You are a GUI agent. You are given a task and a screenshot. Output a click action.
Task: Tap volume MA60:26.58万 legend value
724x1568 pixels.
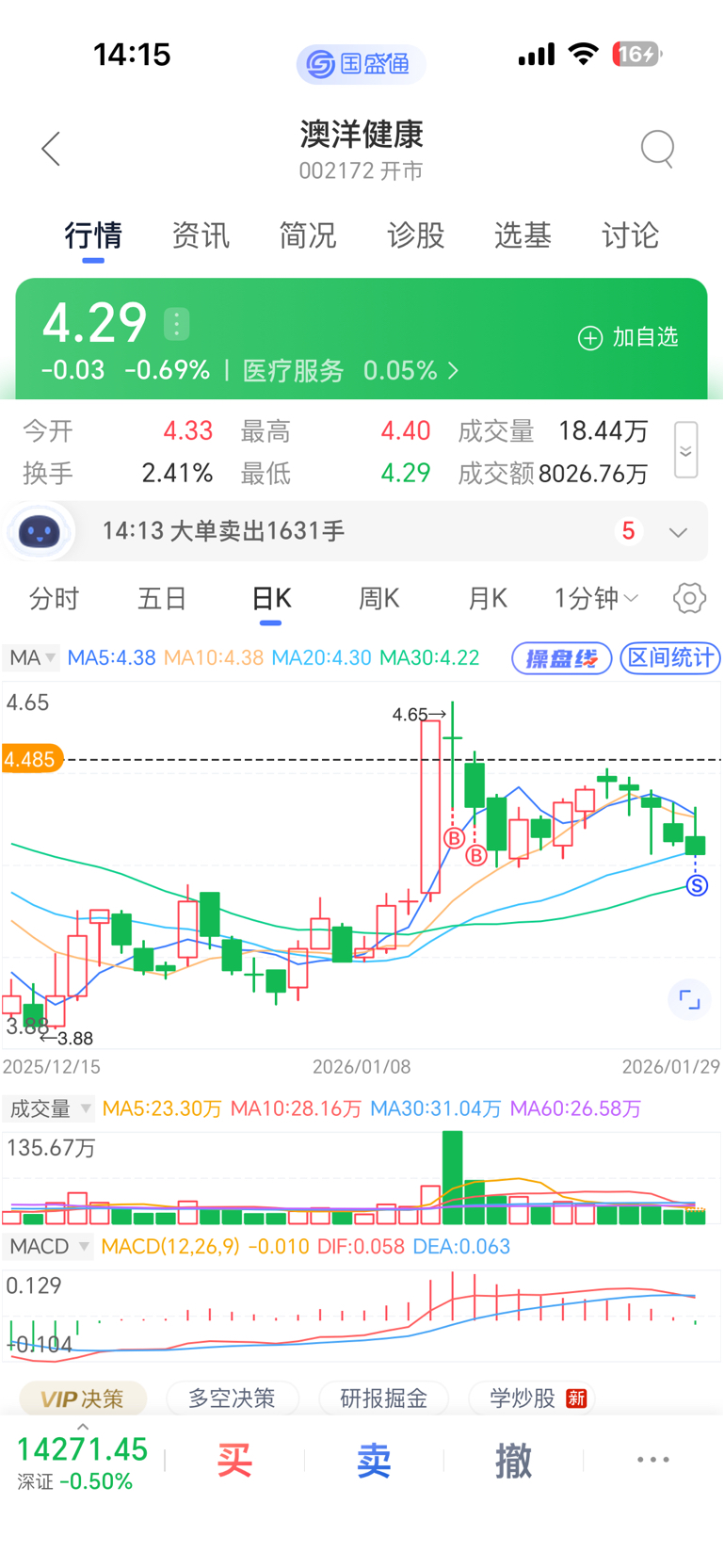point(575,1108)
